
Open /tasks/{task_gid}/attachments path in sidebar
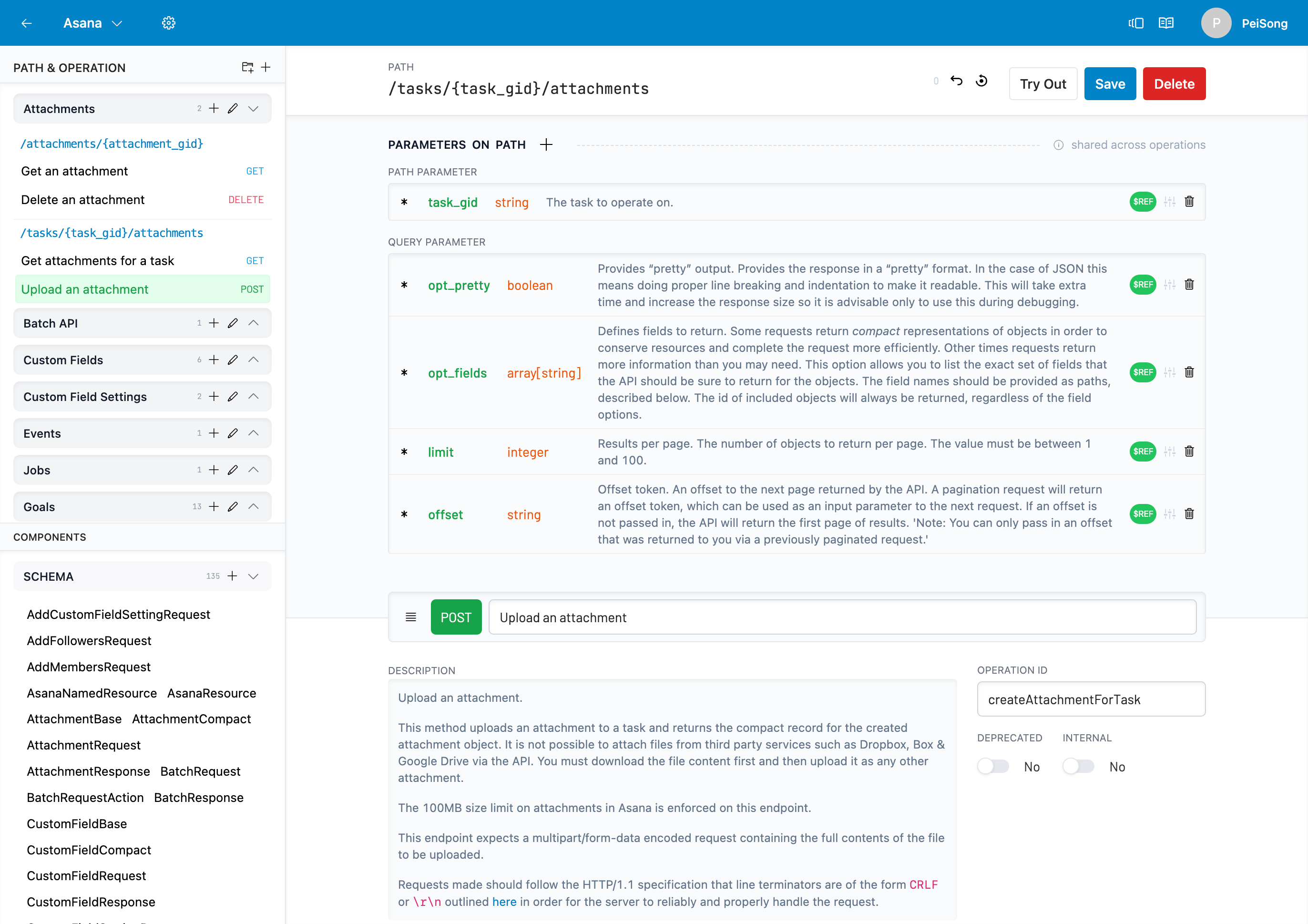(112, 233)
